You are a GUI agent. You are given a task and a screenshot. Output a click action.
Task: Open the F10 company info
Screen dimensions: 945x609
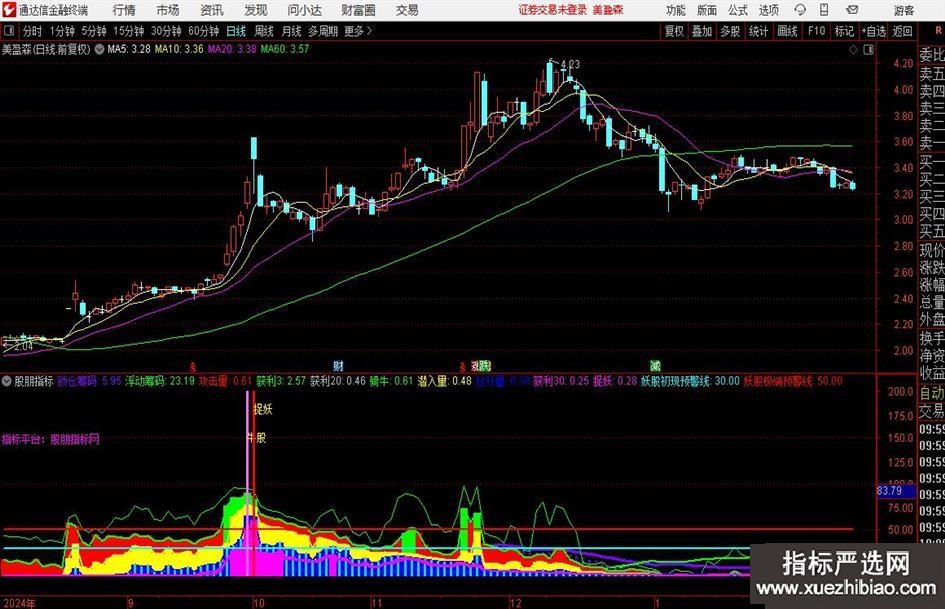(x=817, y=31)
